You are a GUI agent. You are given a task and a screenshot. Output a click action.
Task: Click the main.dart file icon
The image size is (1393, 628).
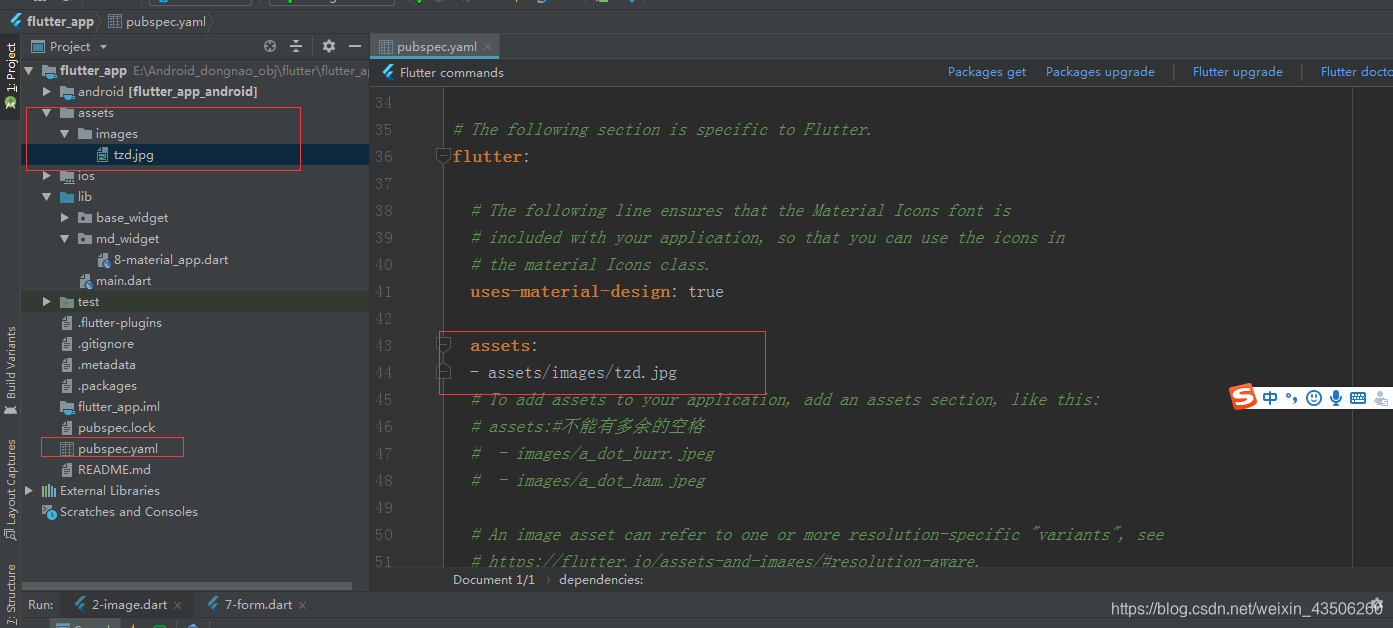click(x=86, y=281)
